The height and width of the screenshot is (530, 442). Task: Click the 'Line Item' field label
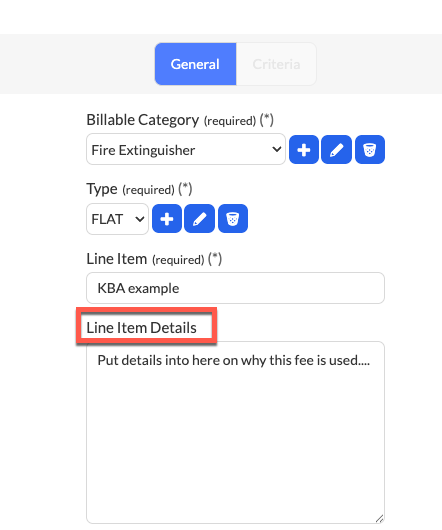(x=117, y=259)
